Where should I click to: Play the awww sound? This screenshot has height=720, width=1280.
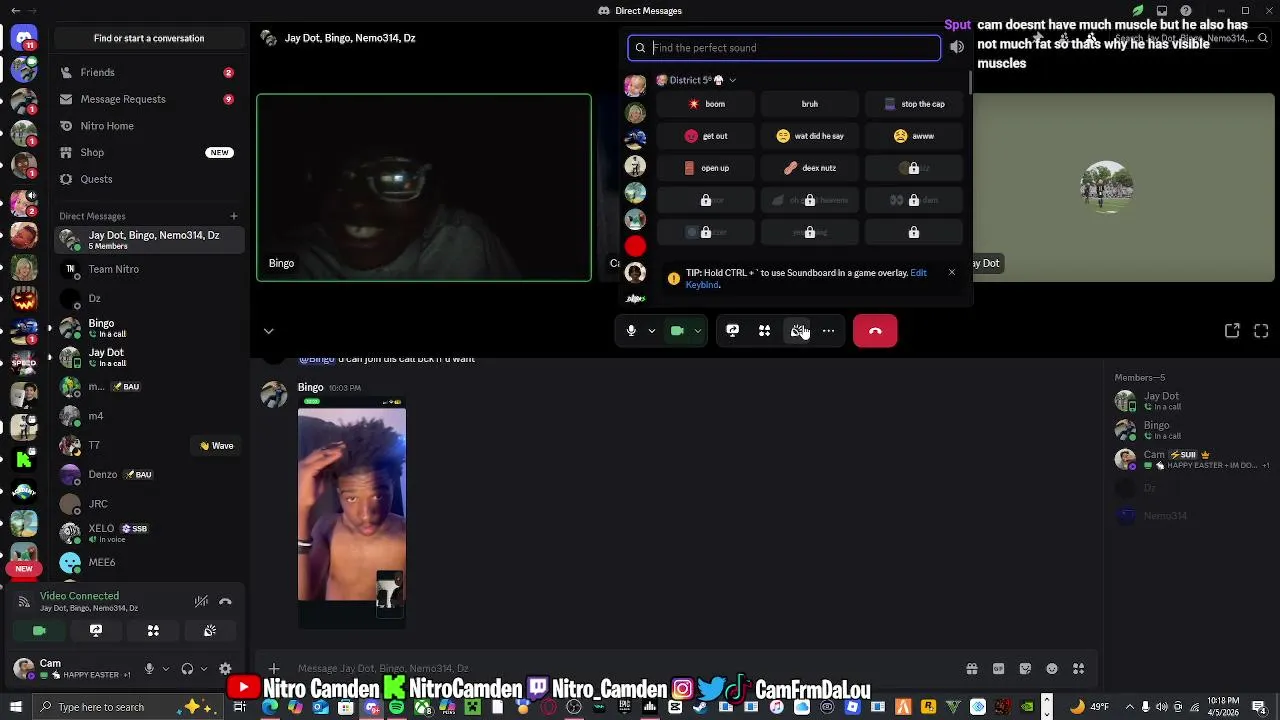(x=914, y=136)
